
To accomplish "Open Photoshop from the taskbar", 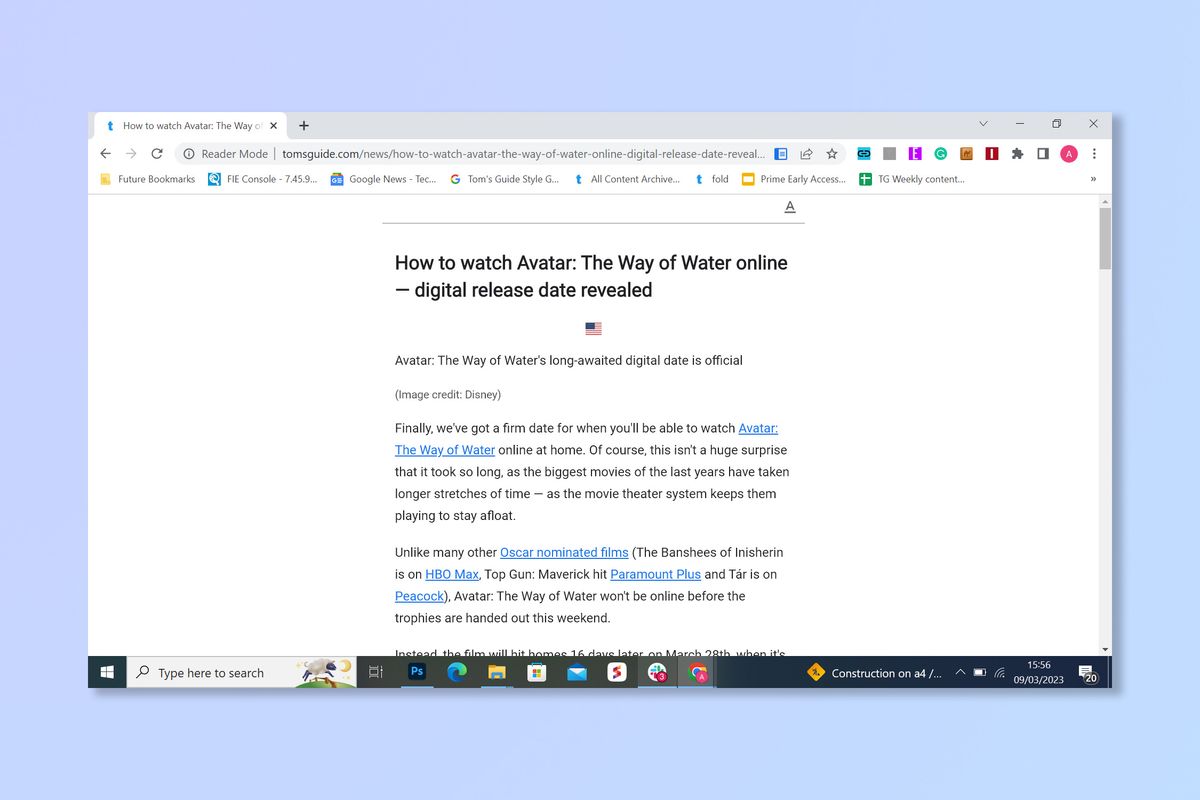I will pos(416,672).
